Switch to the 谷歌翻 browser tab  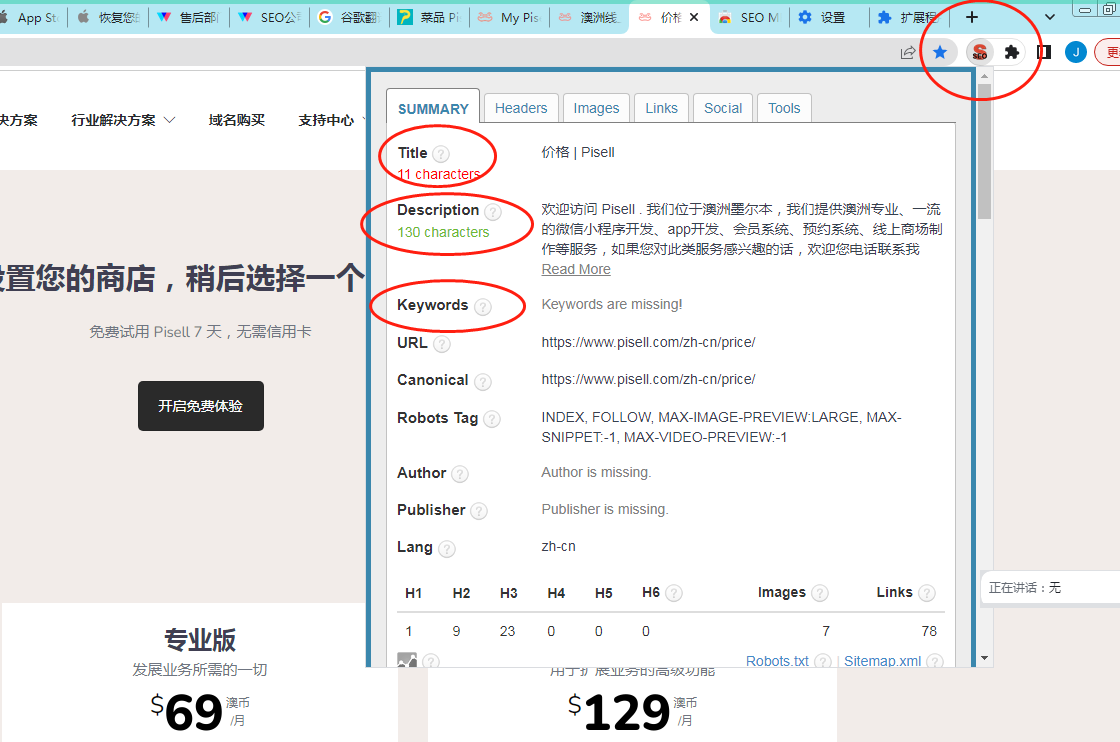(351, 17)
